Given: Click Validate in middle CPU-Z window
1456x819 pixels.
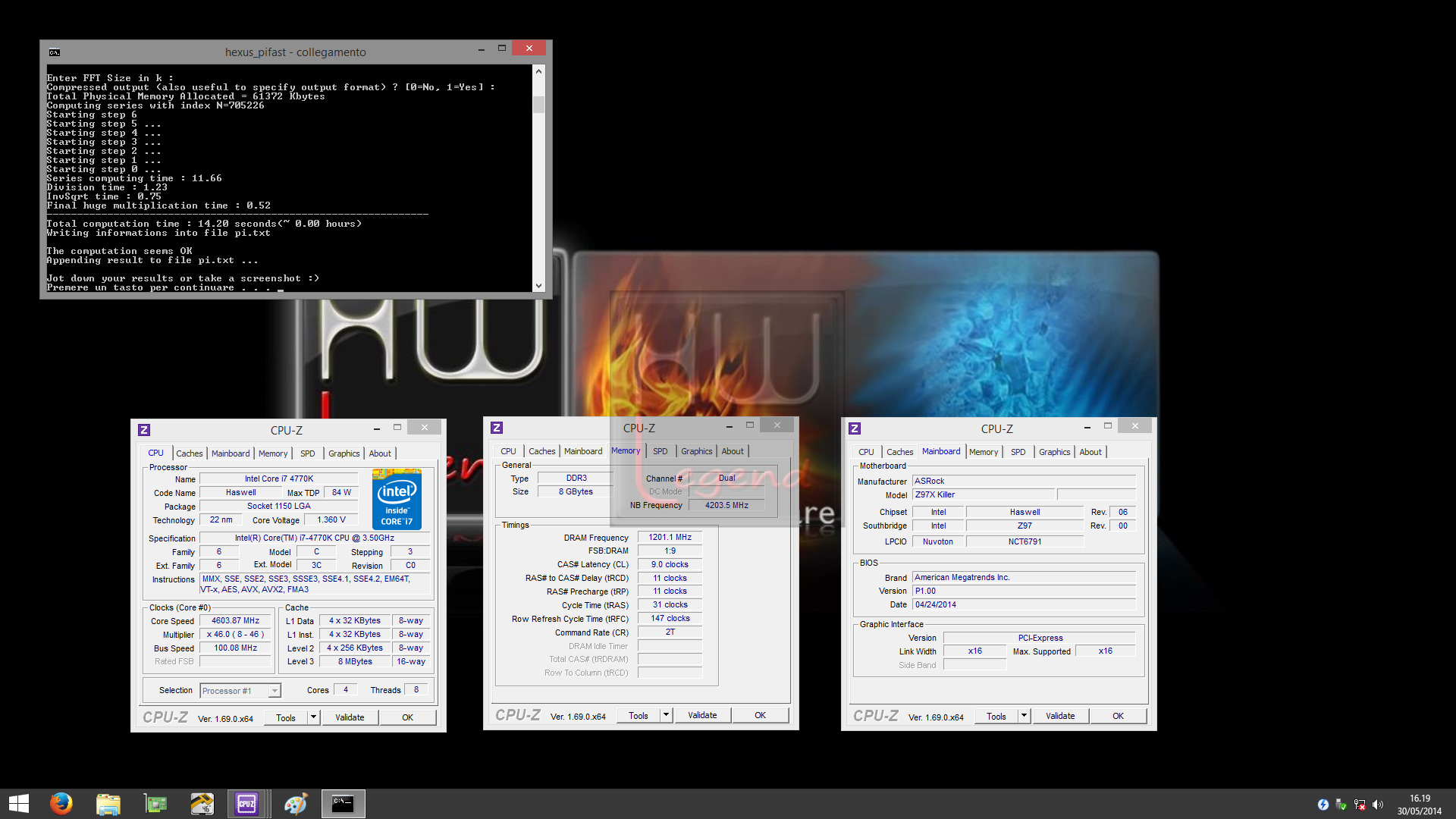Looking at the screenshot, I should coord(702,715).
